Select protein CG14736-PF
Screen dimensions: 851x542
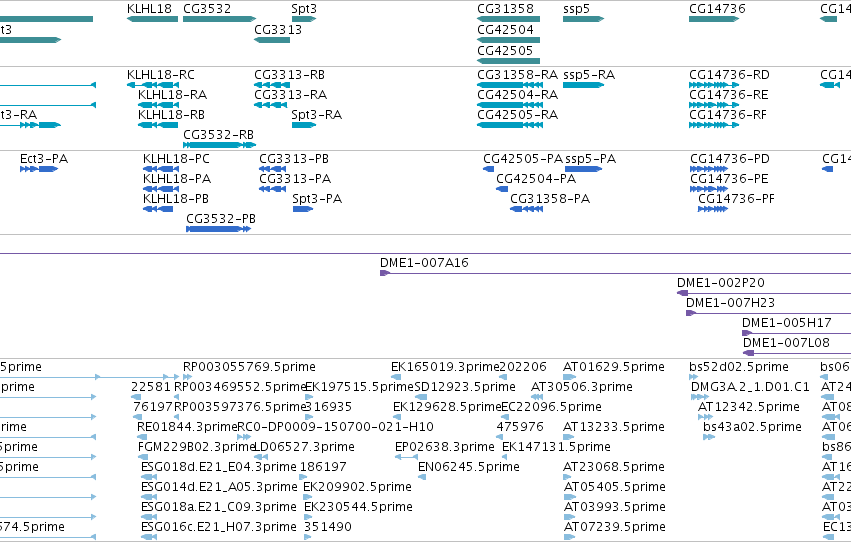point(713,209)
